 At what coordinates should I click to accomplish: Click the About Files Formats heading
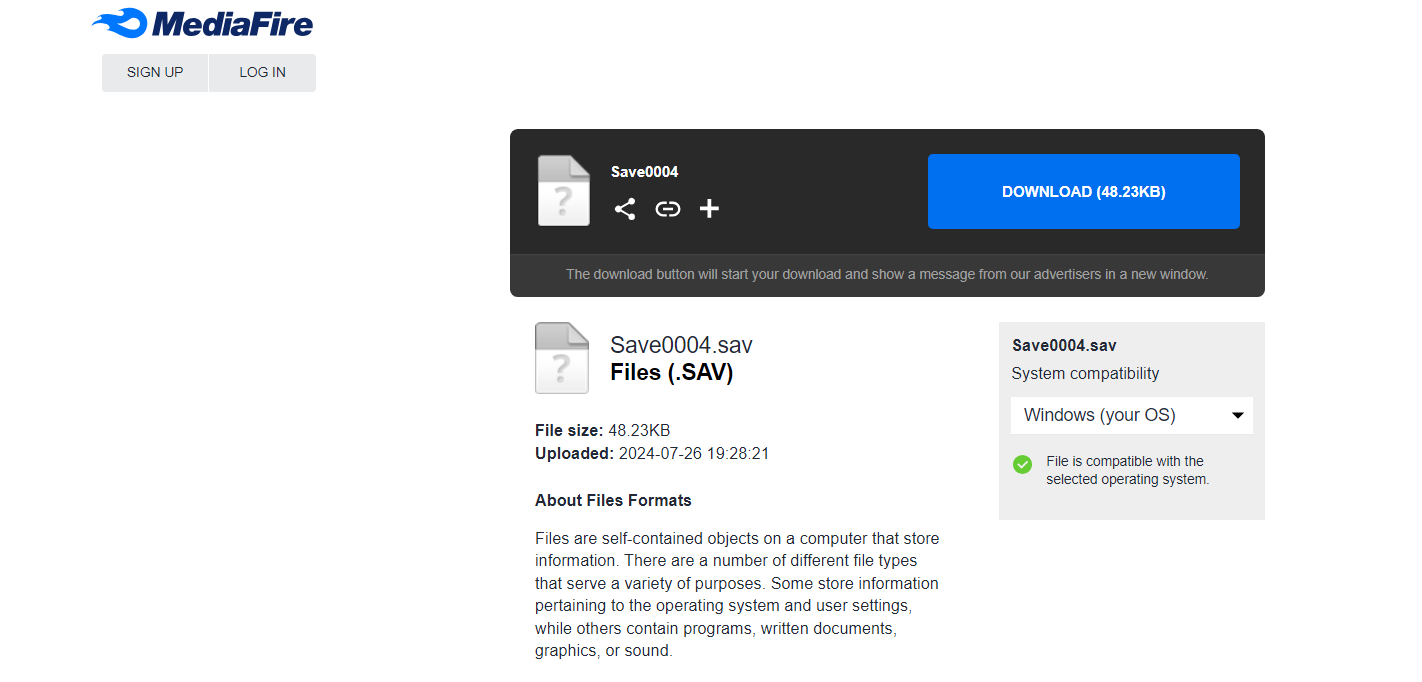pos(613,500)
